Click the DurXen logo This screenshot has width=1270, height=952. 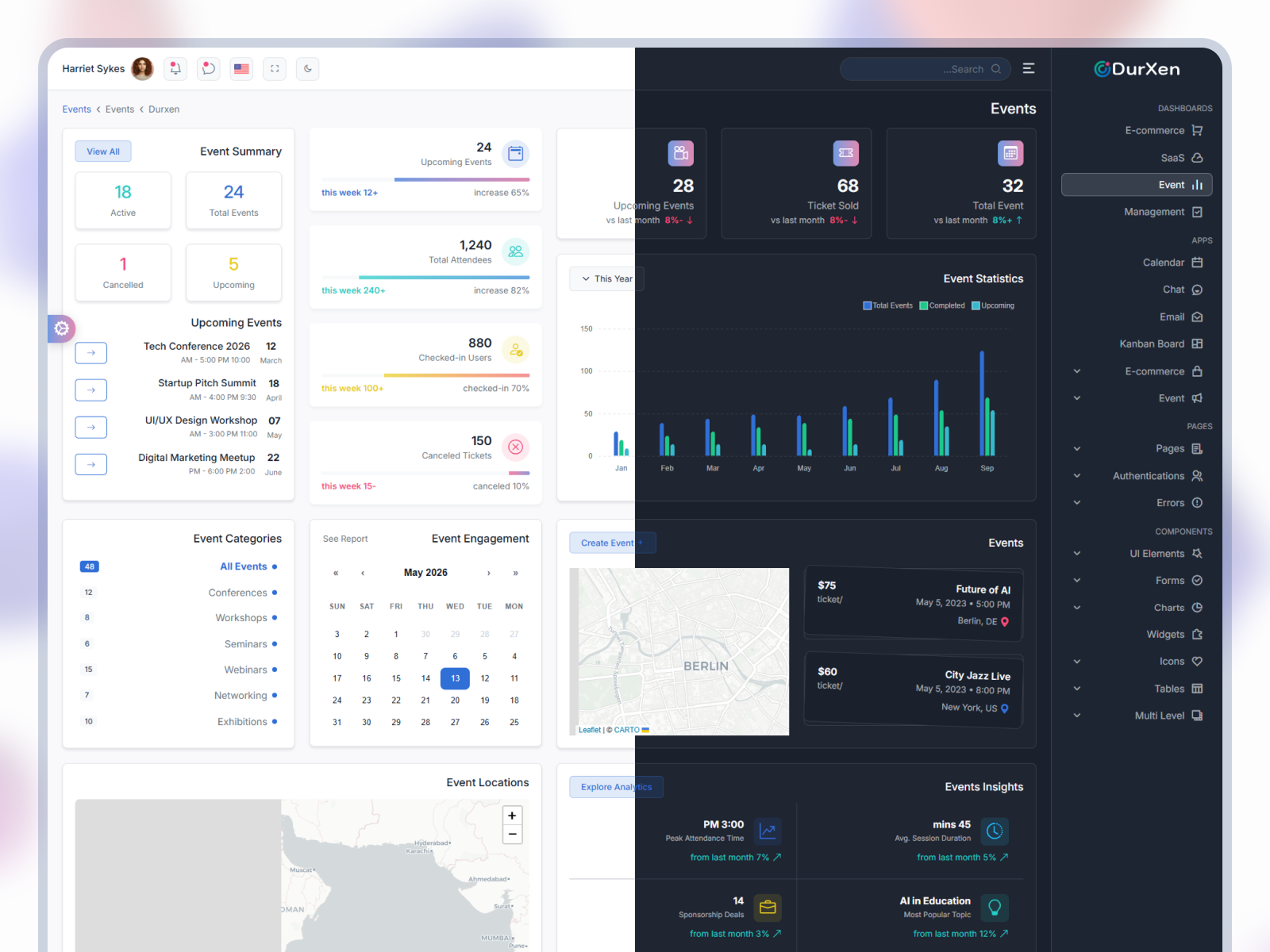1137,69
